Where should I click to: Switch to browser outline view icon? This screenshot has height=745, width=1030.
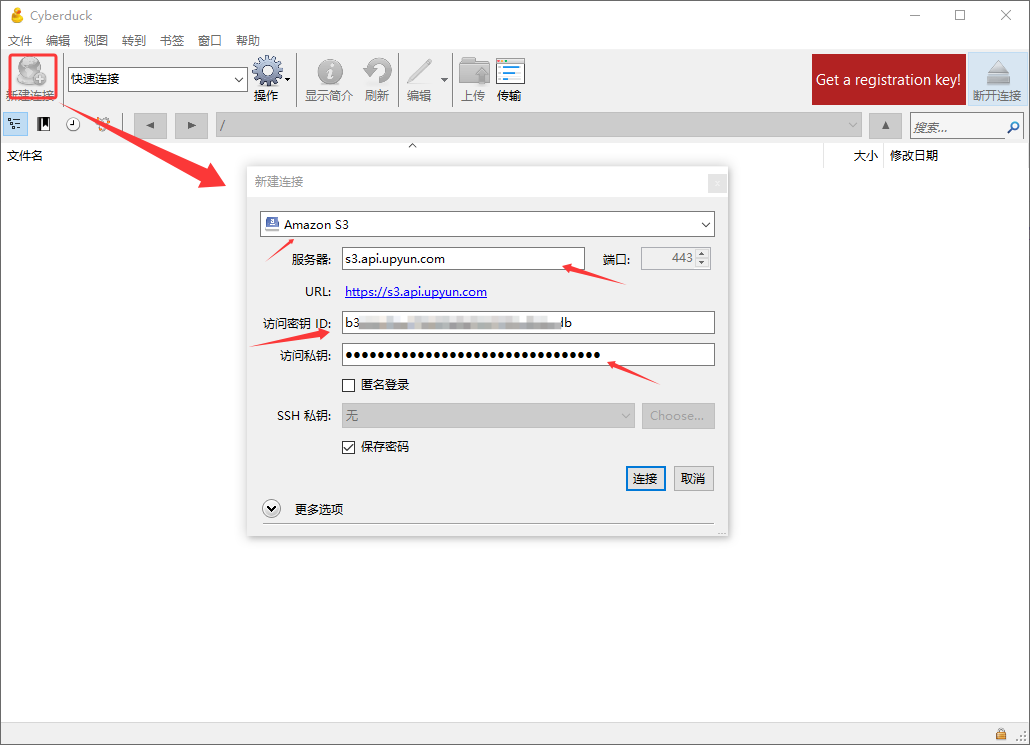pyautogui.click(x=14, y=124)
